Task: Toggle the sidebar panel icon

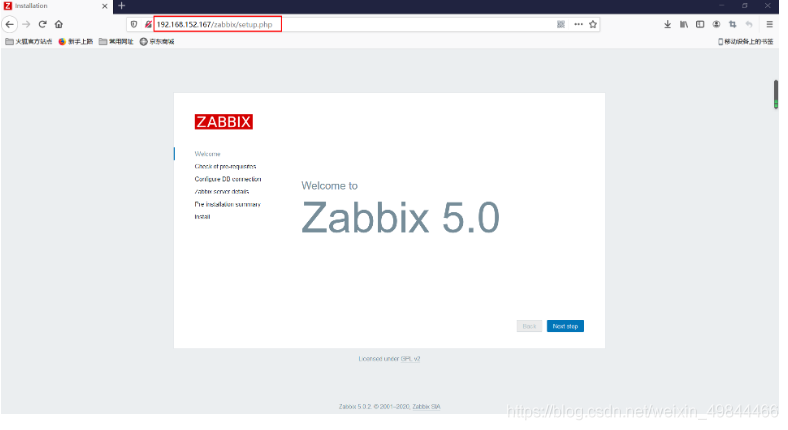Action: pyautogui.click(x=700, y=24)
